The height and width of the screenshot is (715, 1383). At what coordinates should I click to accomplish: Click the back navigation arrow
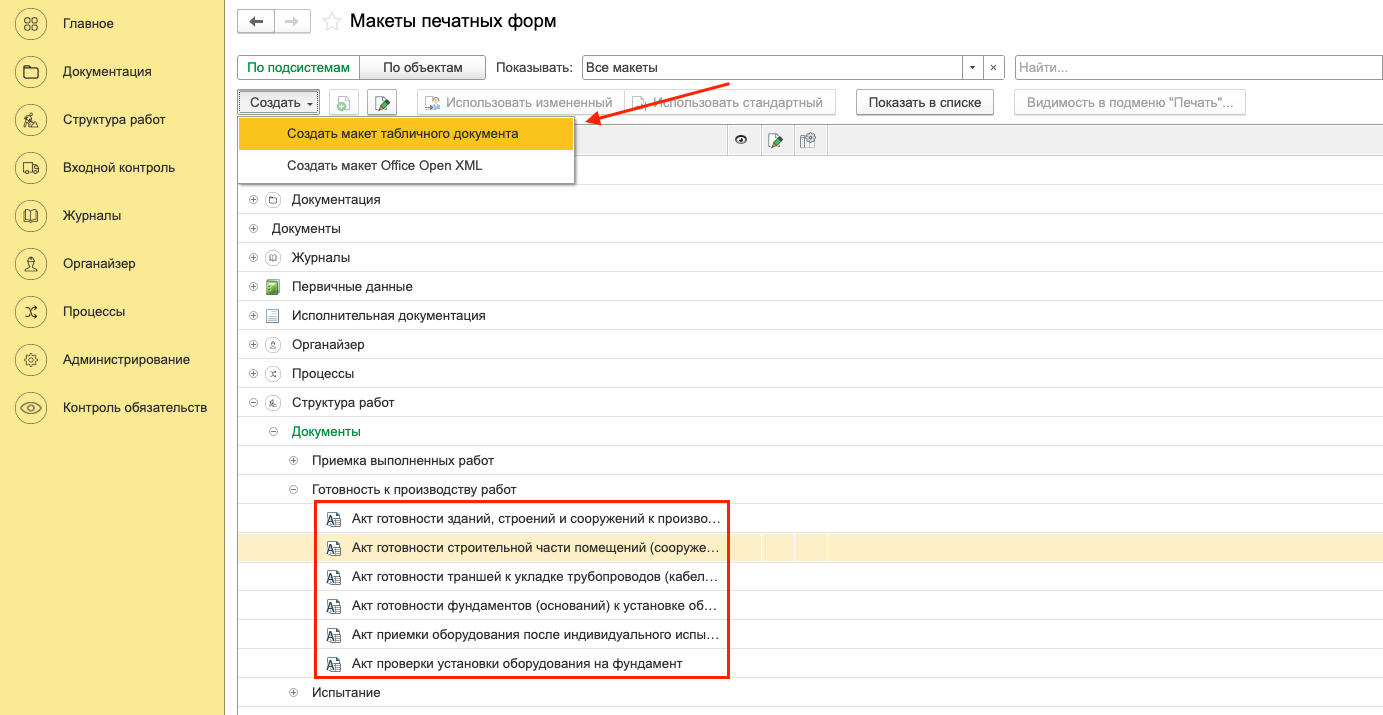pos(255,21)
